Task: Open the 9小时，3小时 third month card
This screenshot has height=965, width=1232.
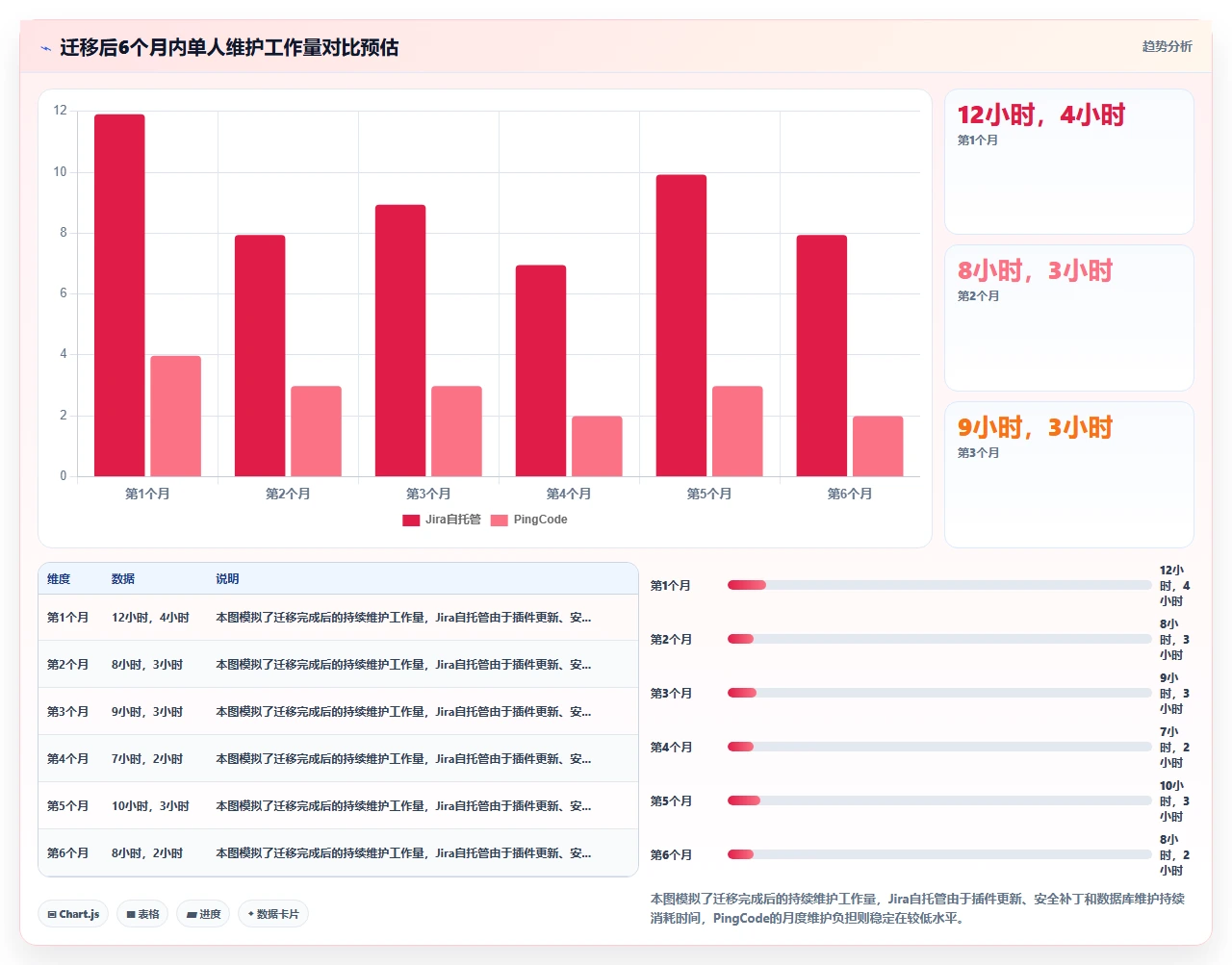Action: tap(1069, 474)
